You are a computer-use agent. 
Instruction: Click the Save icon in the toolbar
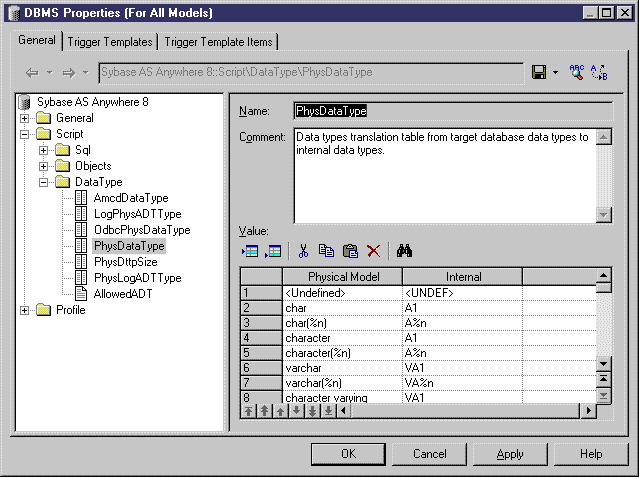click(x=539, y=73)
